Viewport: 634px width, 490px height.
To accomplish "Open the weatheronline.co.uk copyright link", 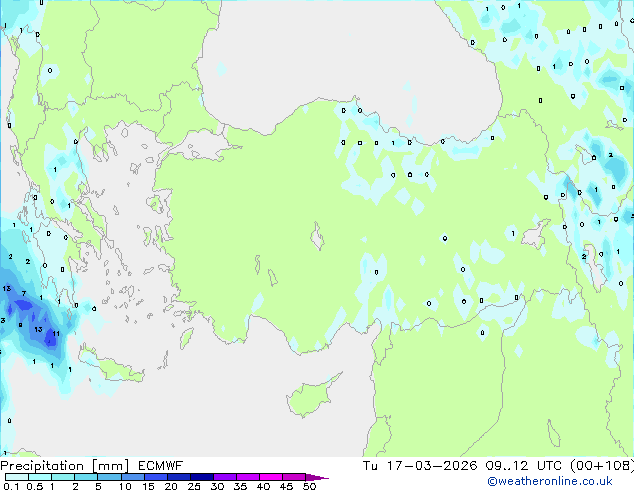I will [556, 482].
